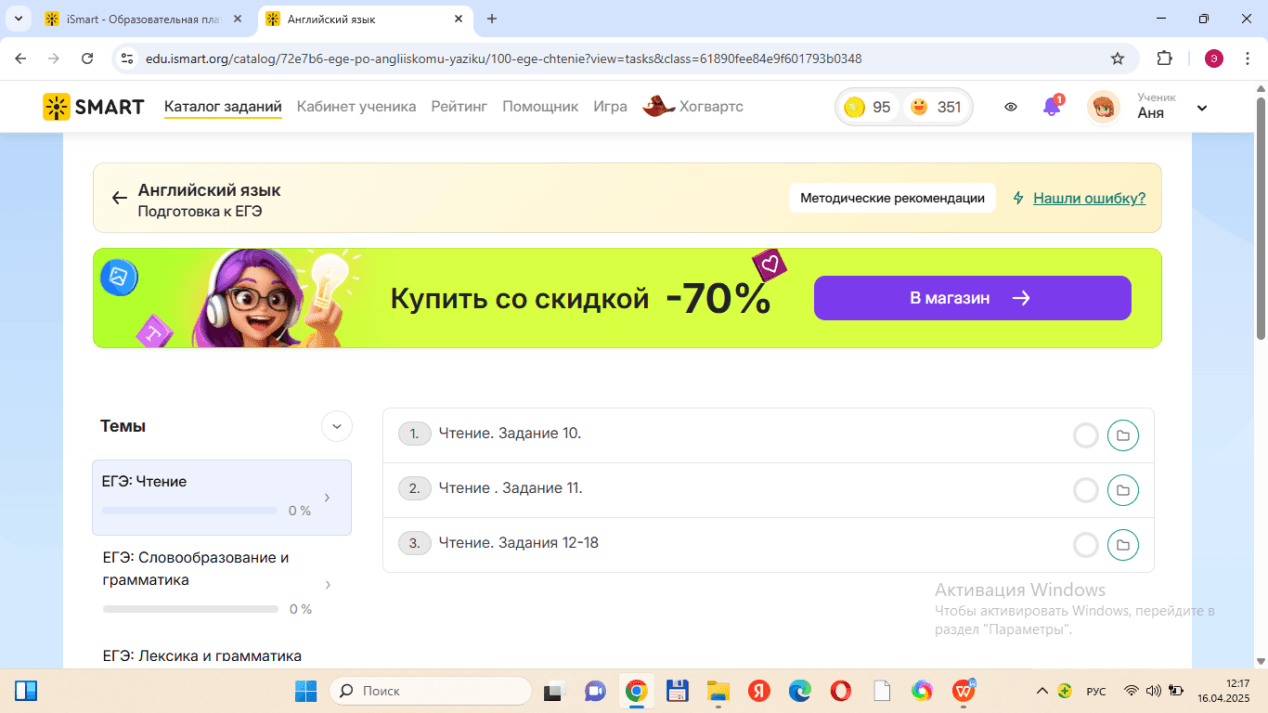Open the Chrome three-dot menu

[1247, 59]
